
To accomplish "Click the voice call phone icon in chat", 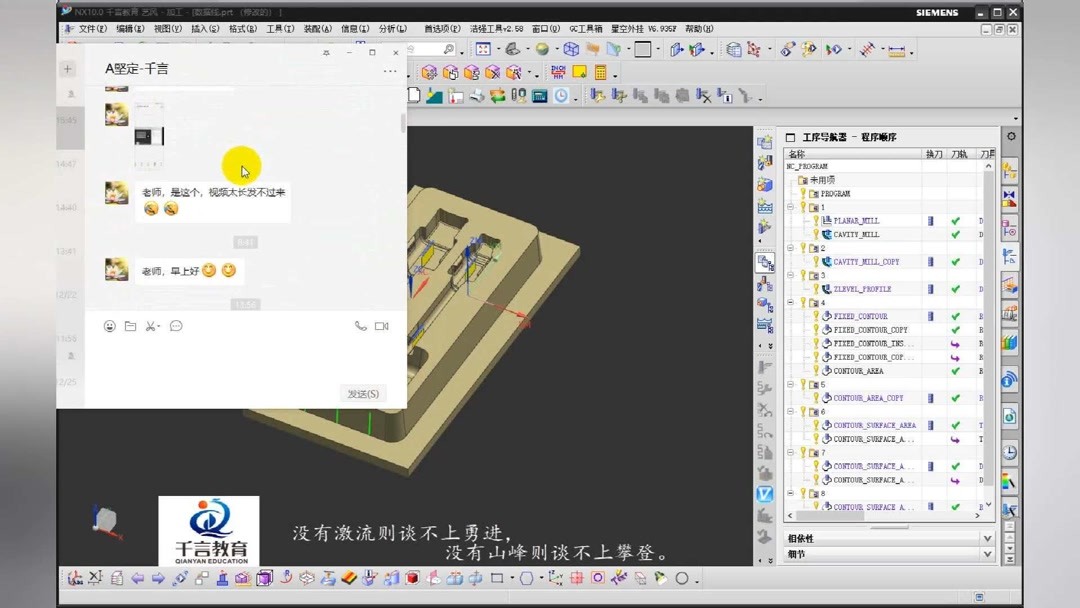I will tap(360, 325).
